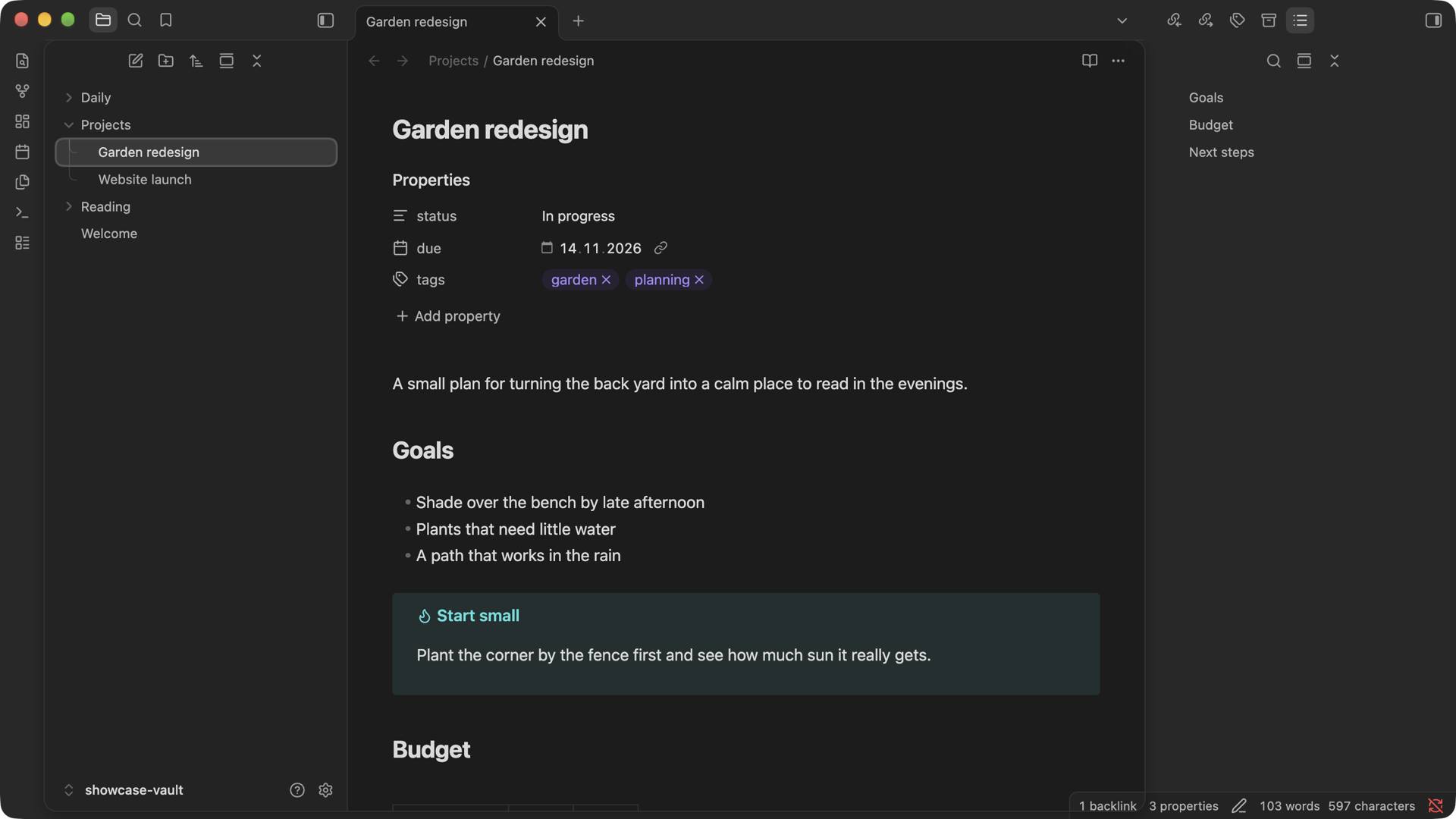This screenshot has height=819, width=1456.
Task: Navigate back with the left arrow
Action: (374, 61)
